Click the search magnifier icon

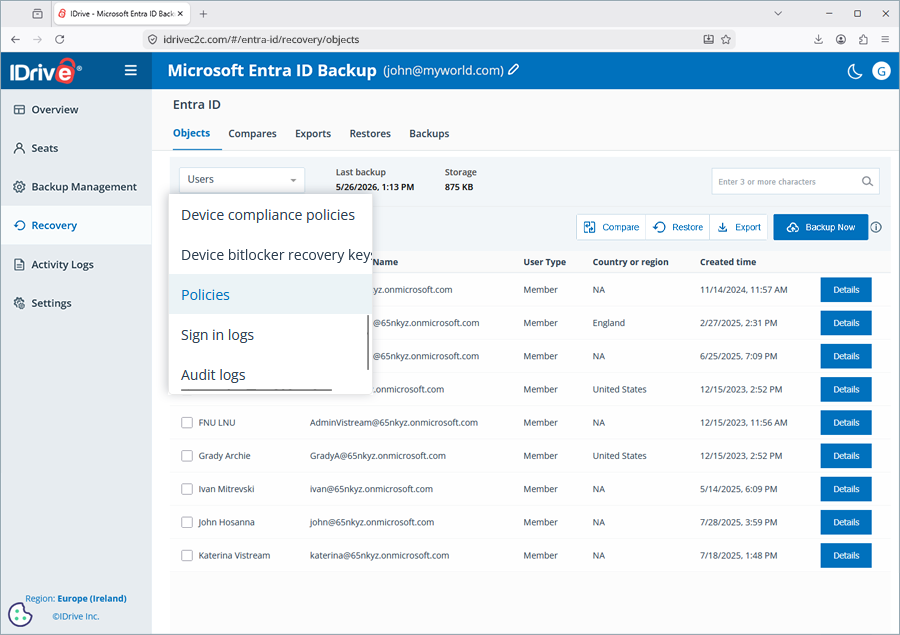pos(867,181)
